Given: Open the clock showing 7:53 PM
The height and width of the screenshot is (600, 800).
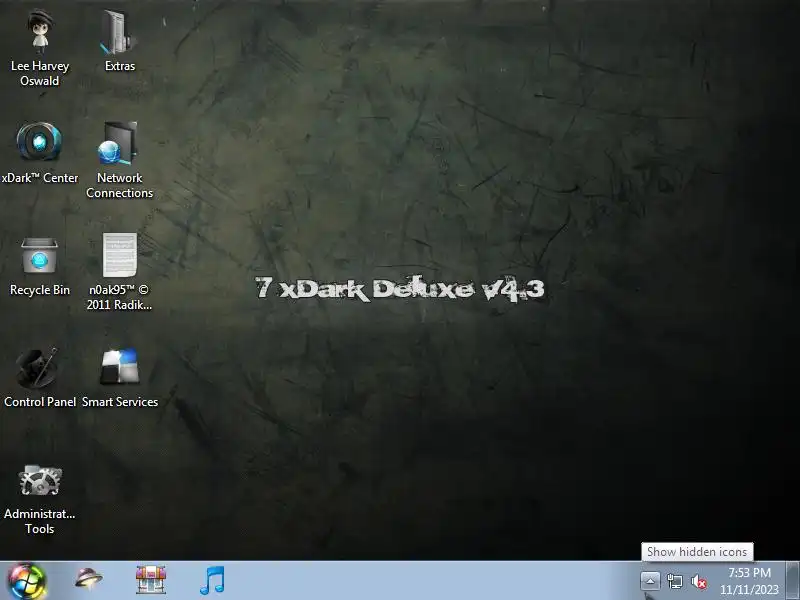Looking at the screenshot, I should click(749, 581).
